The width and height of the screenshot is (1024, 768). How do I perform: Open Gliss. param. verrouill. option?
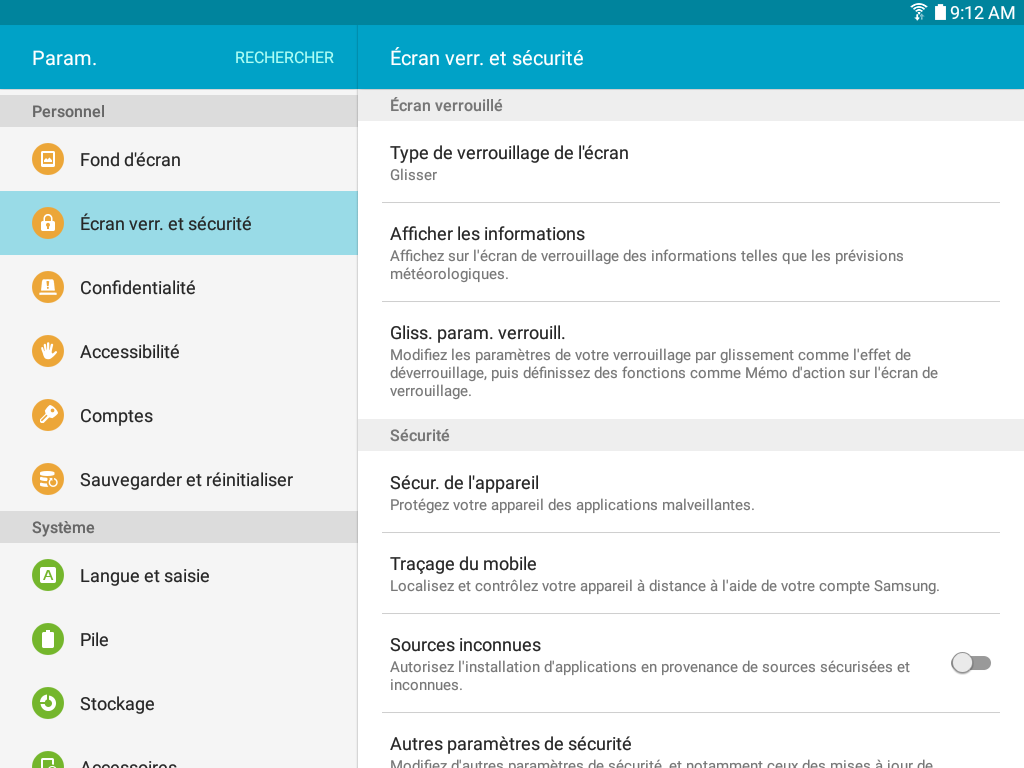tap(691, 360)
